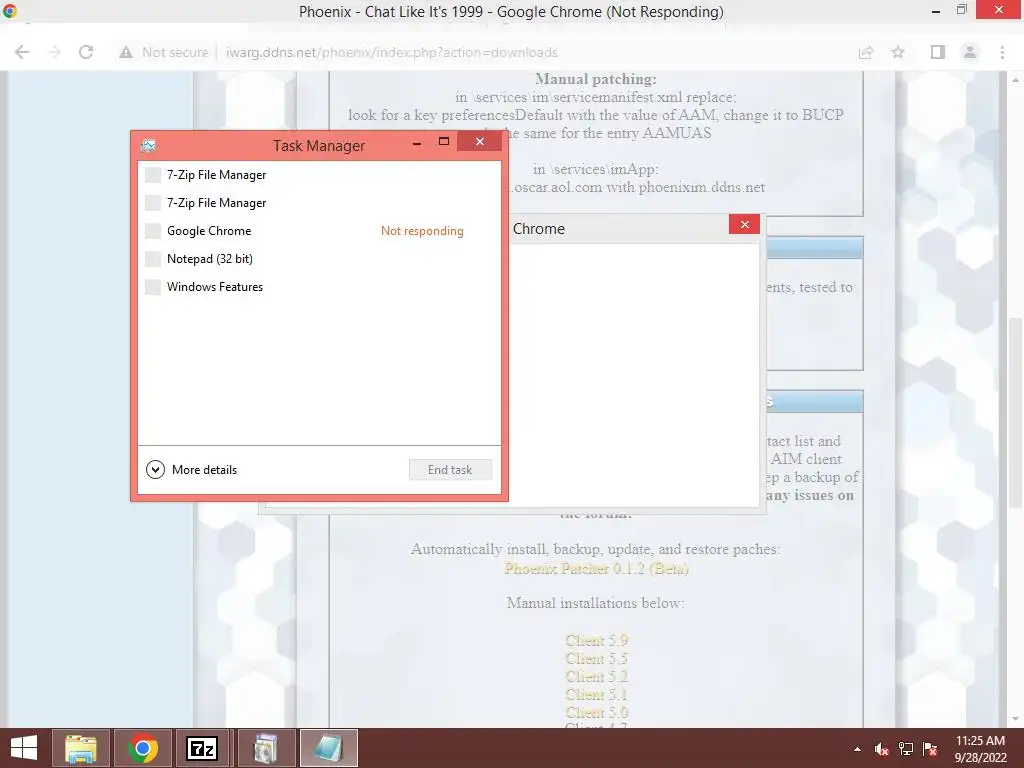Reload the Phoenix page
The width and height of the screenshot is (1024, 768).
tap(86, 52)
